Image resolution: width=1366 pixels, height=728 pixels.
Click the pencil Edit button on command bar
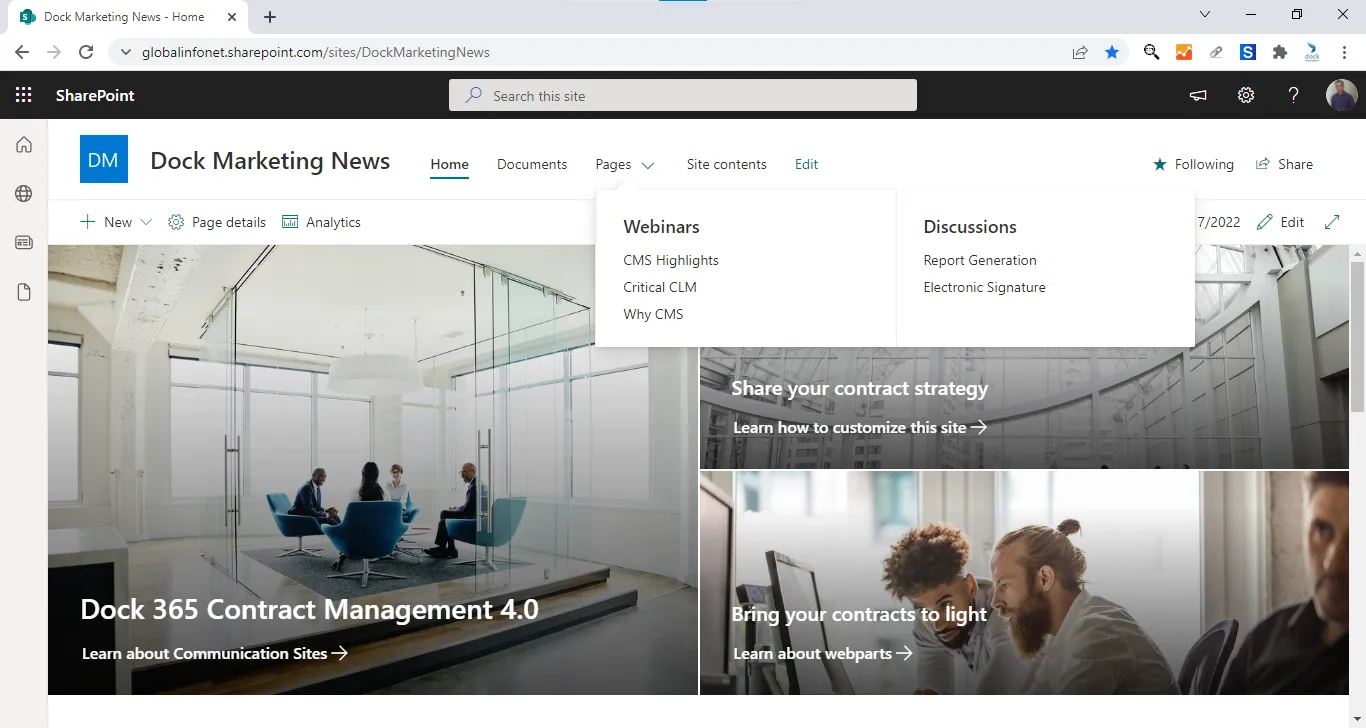(x=1281, y=222)
